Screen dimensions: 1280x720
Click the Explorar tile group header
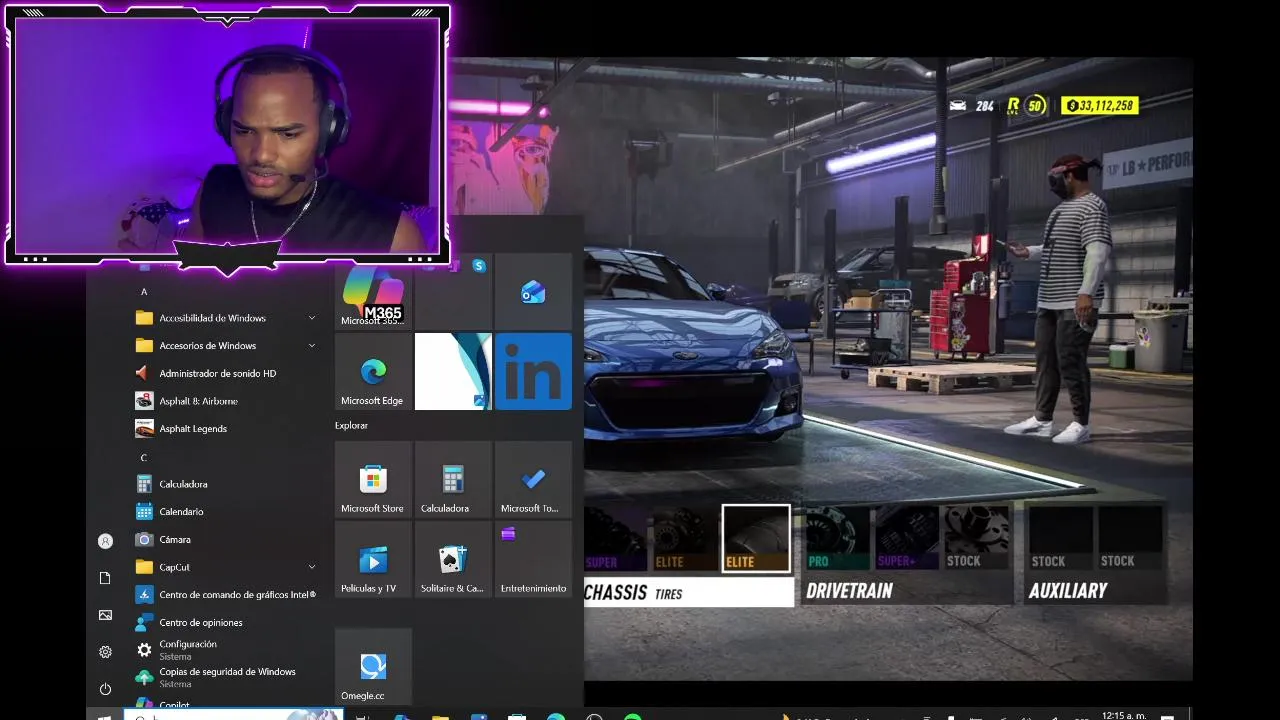tap(352, 425)
